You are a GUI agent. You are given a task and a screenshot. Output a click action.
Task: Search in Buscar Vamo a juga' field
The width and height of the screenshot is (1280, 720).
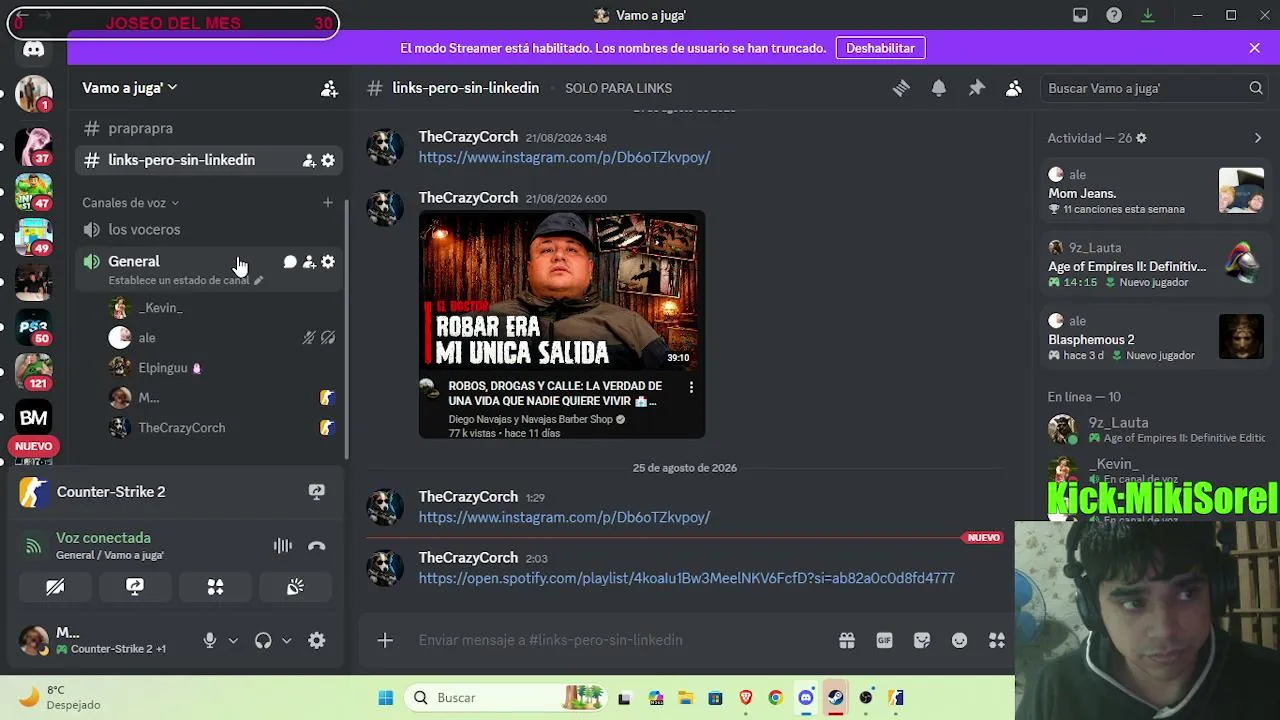pyautogui.click(x=1154, y=88)
